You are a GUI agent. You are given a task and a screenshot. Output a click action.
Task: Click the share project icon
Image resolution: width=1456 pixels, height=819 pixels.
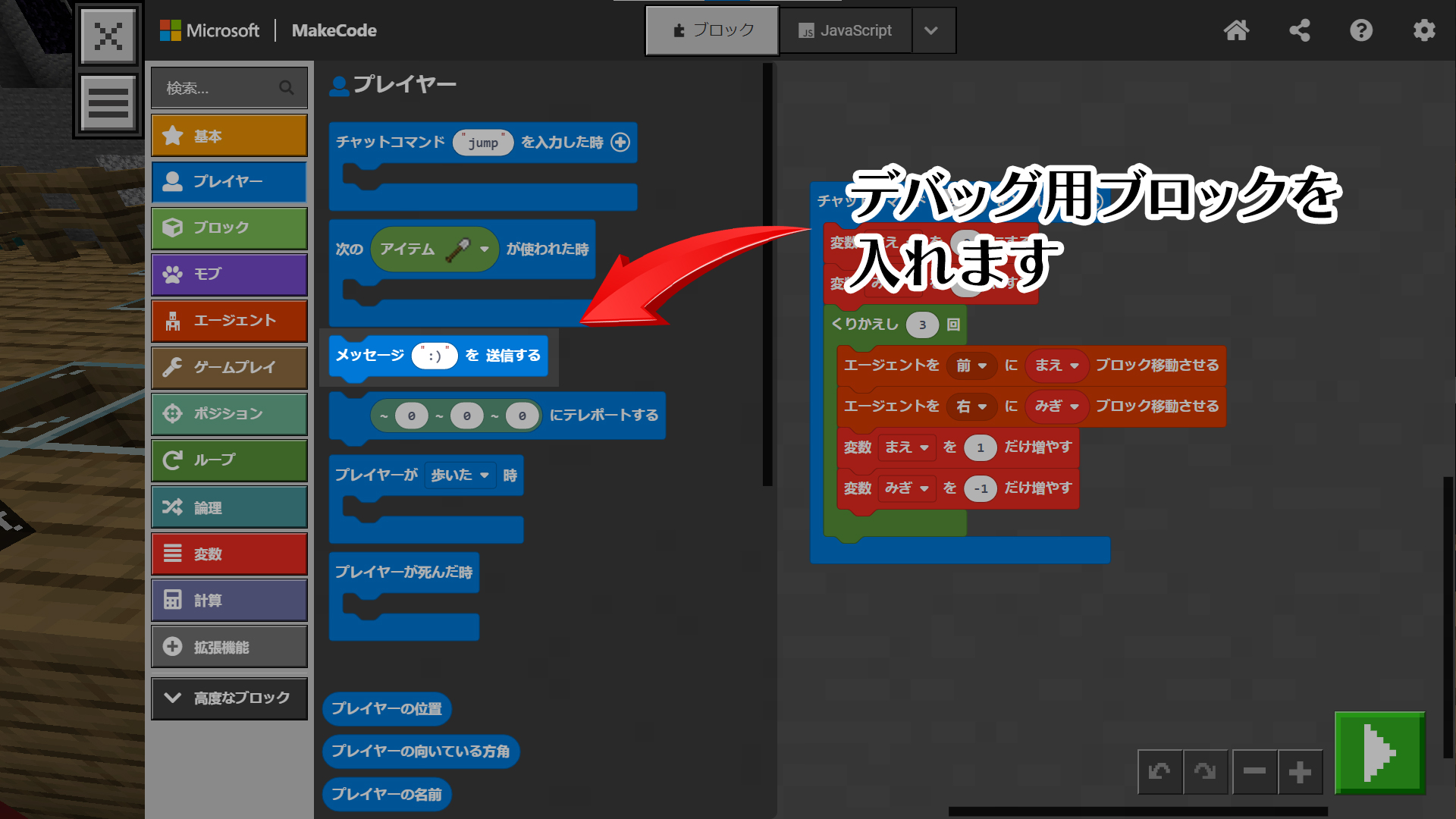(1299, 30)
